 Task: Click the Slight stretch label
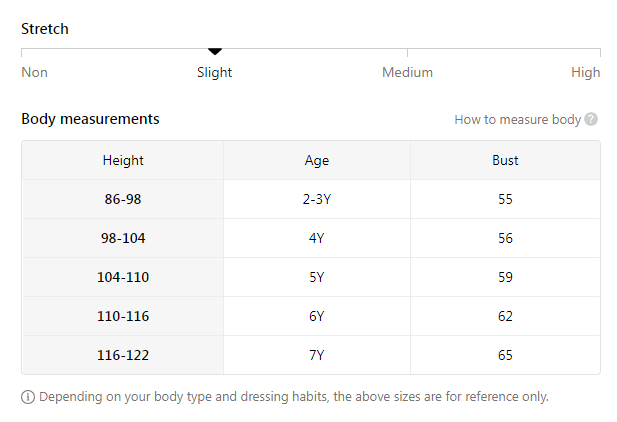point(215,72)
